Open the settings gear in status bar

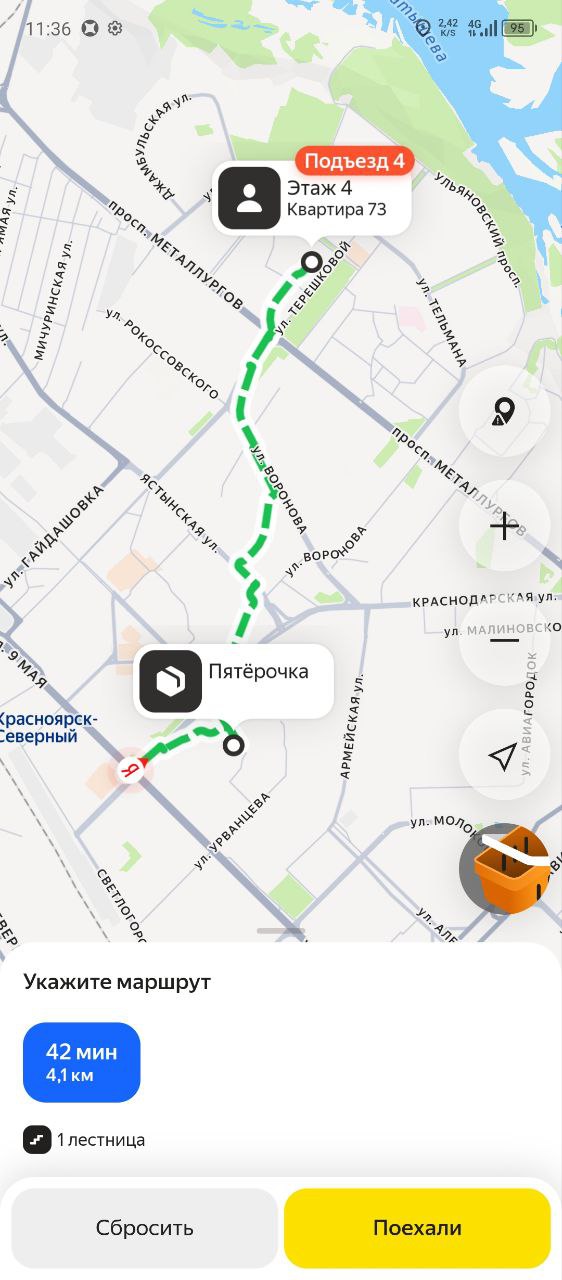pyautogui.click(x=115, y=28)
